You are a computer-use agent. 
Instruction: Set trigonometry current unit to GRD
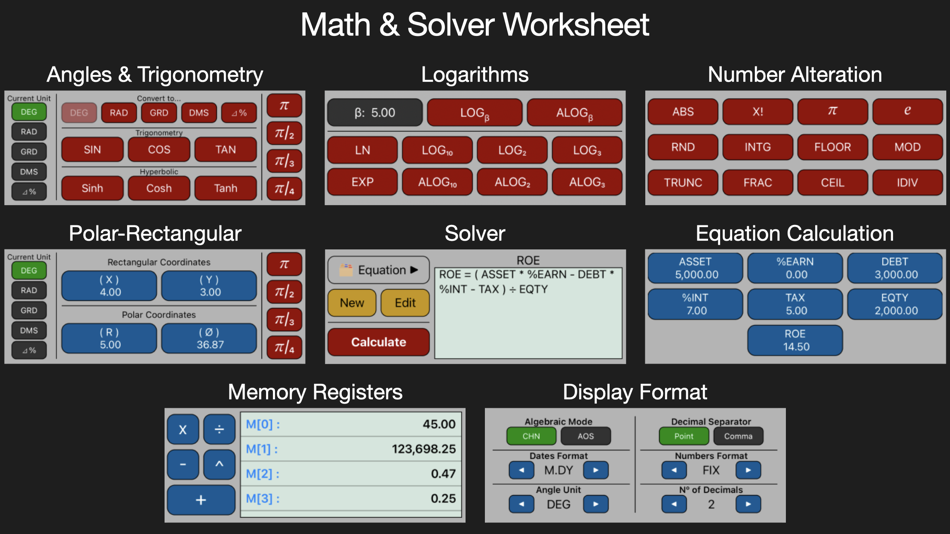pos(29,152)
